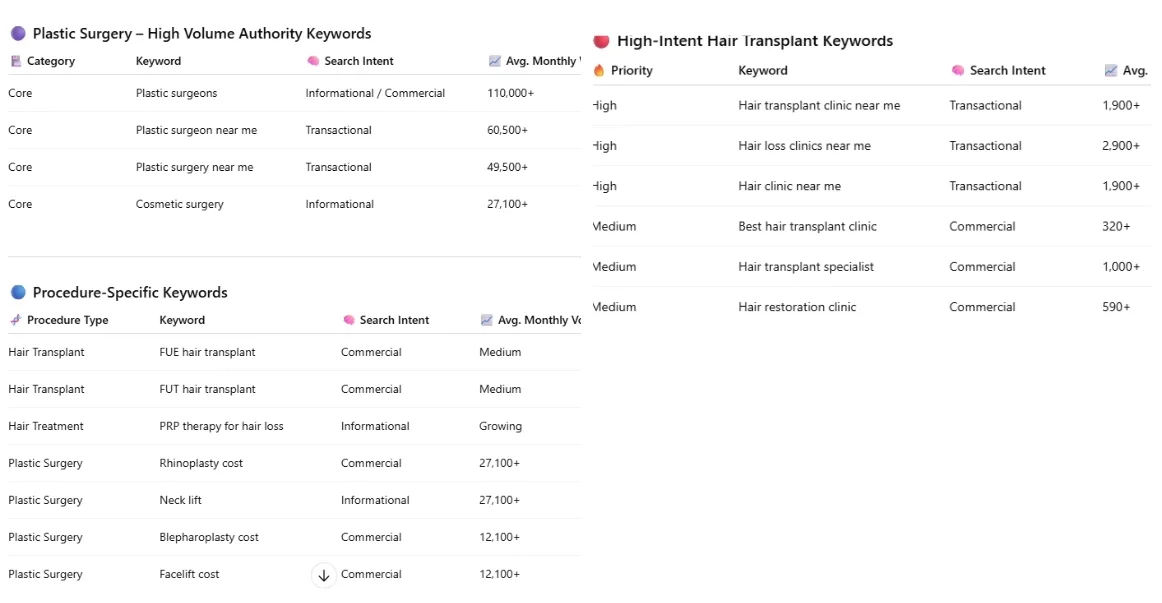Click the 'FUE hair transplant' keyword
Viewport: 1162px width, 603px height.
(208, 353)
